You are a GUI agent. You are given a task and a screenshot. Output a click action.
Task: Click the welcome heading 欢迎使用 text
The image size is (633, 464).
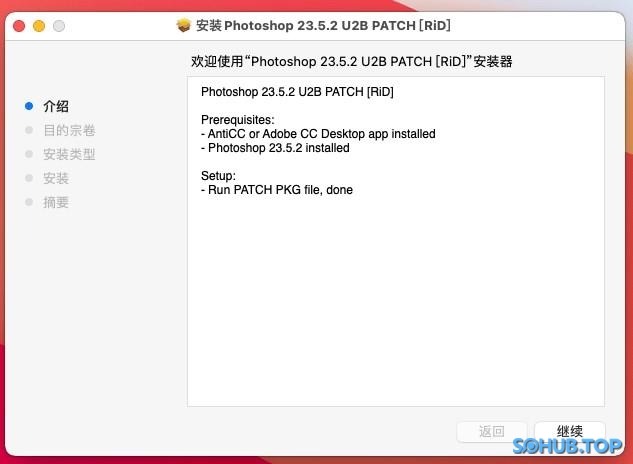[x=352, y=61]
